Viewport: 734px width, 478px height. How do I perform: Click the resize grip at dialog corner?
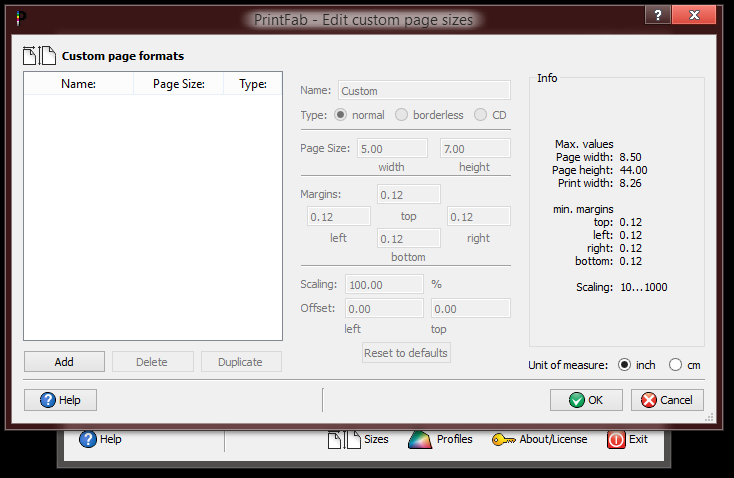click(x=710, y=417)
